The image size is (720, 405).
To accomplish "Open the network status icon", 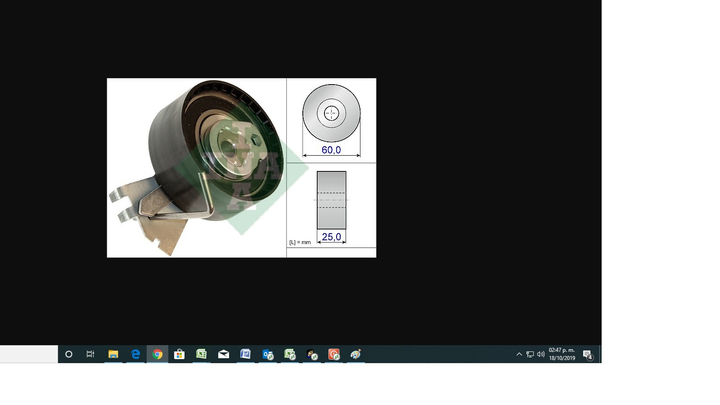I will pos(530,354).
